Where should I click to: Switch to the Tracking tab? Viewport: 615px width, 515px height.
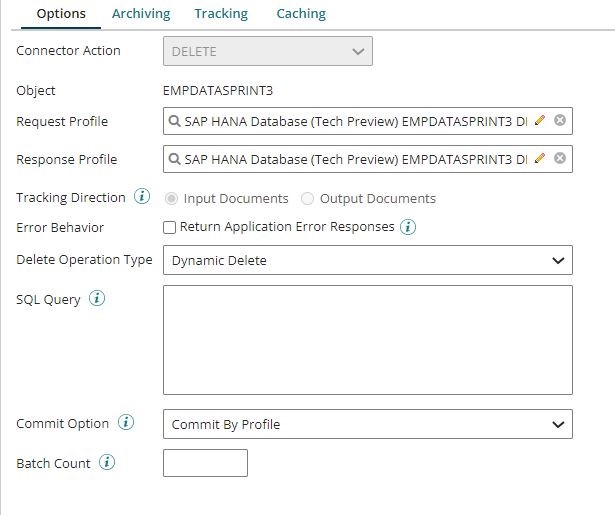[x=221, y=14]
